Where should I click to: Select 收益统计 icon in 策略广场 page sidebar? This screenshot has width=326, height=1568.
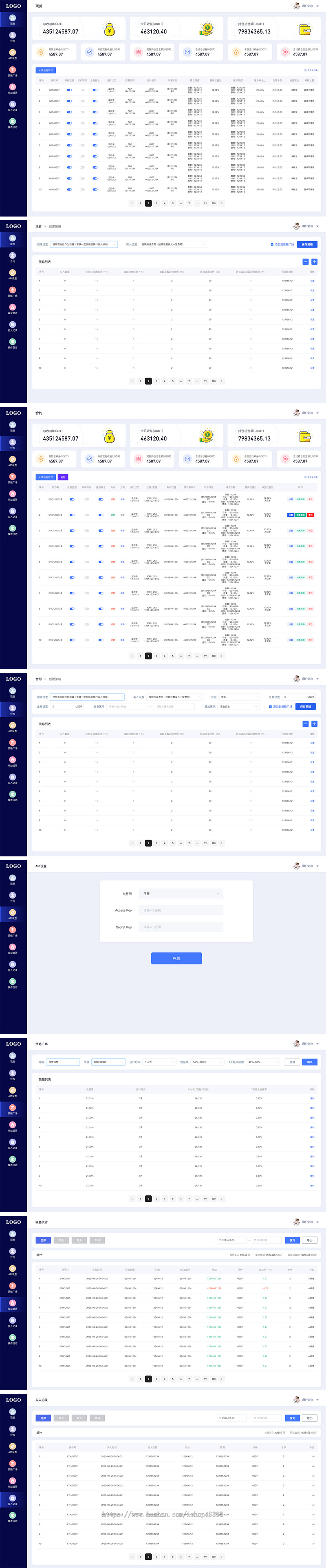tap(13, 1125)
